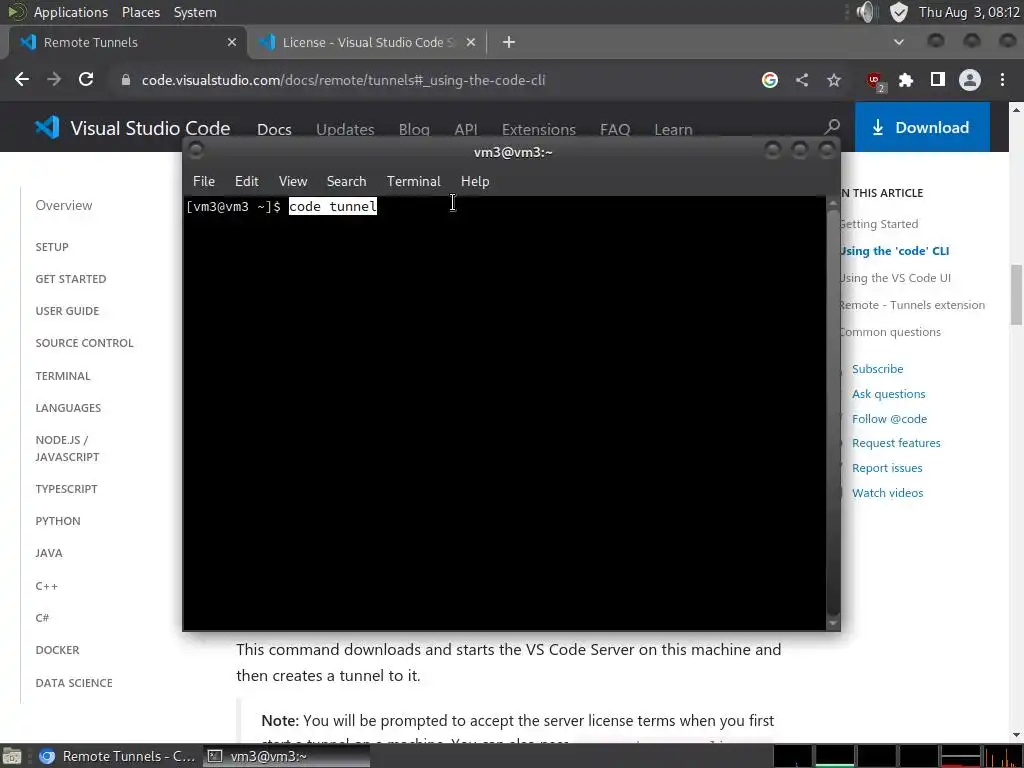
Task: Click the shield icon in system tray
Action: 899,12
